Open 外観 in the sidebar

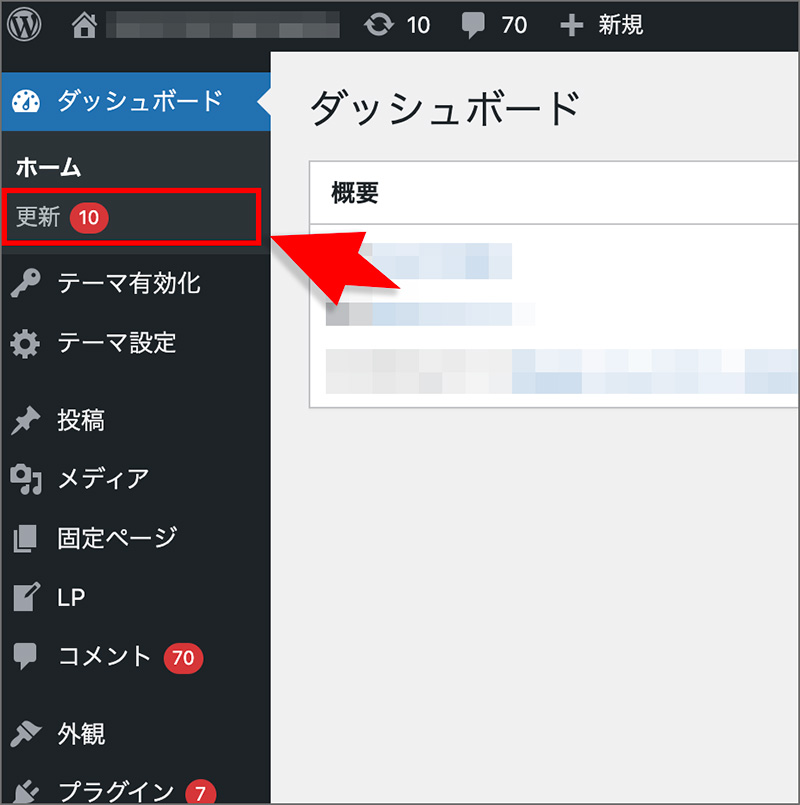point(136,734)
